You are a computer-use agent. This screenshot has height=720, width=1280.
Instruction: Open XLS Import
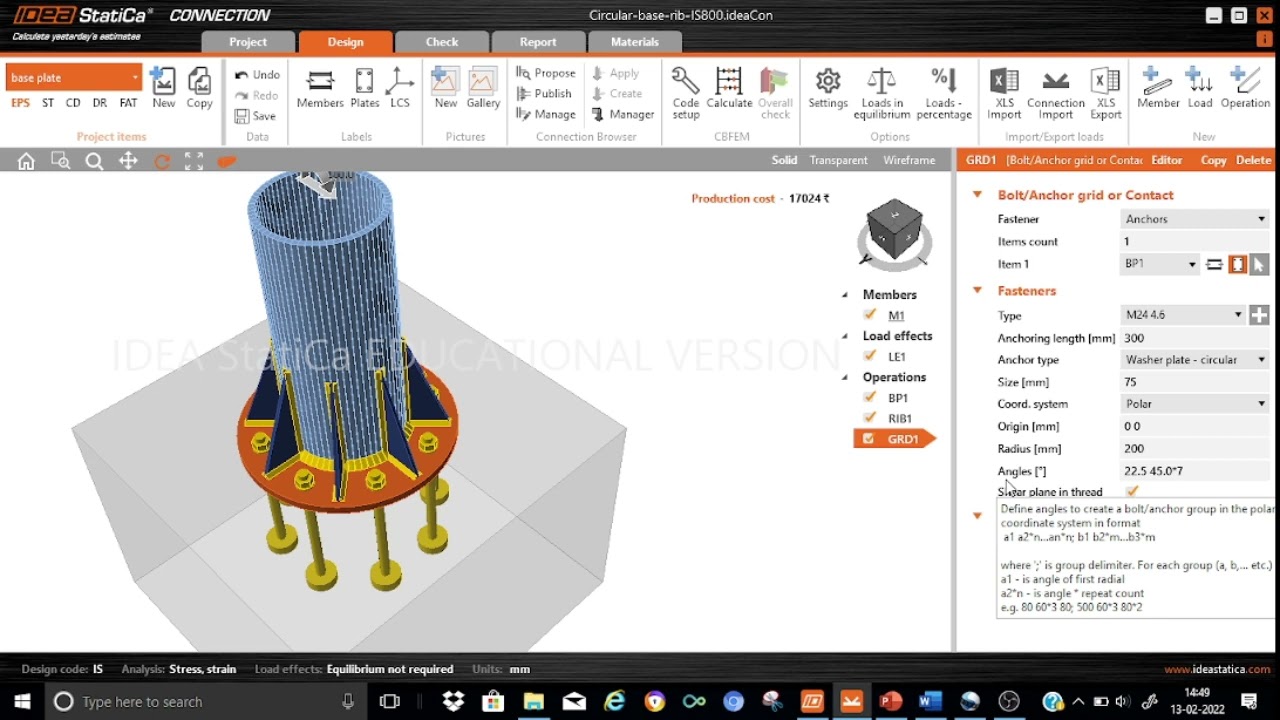[x=1004, y=93]
